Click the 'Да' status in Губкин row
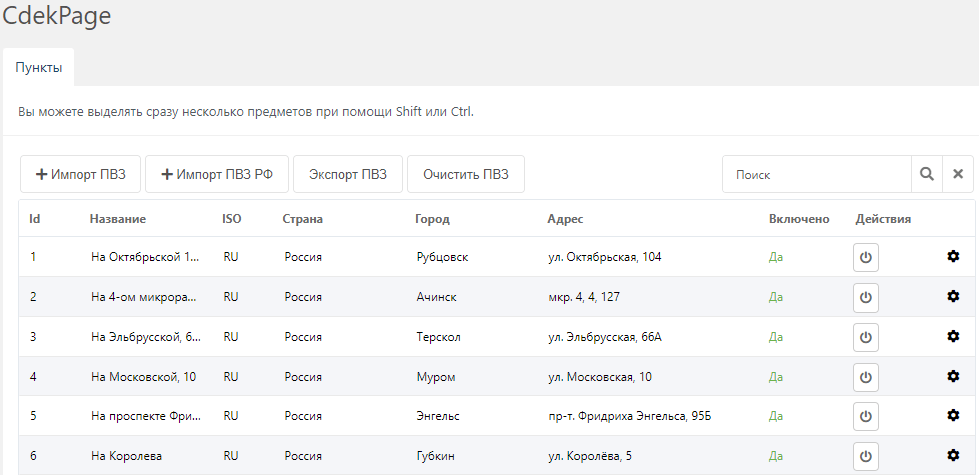The image size is (979, 475). point(775,456)
